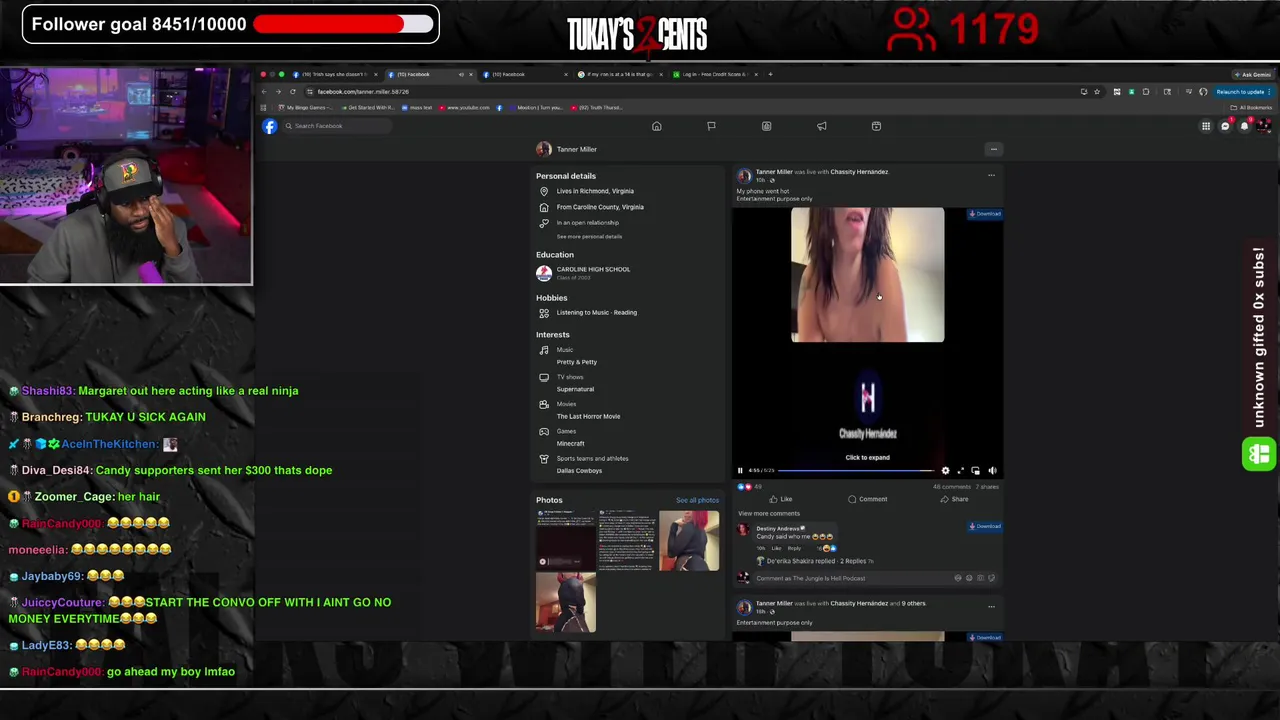Click View more comments
1280x720 pixels.
point(769,514)
